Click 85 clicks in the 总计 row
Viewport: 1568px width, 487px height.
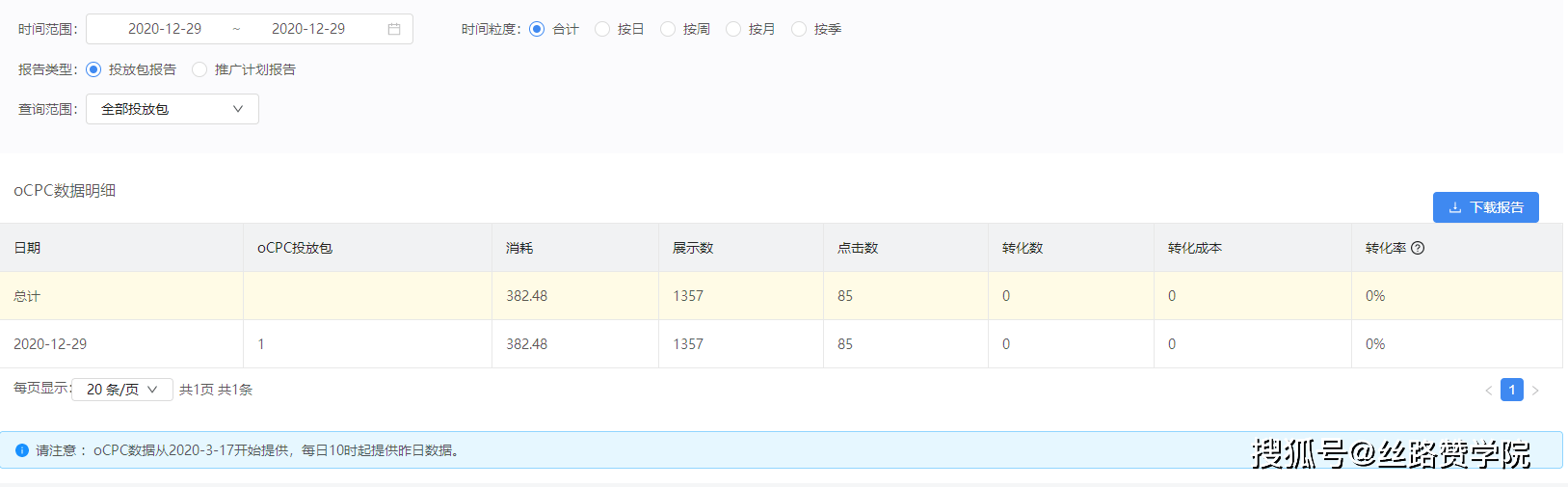(845, 296)
